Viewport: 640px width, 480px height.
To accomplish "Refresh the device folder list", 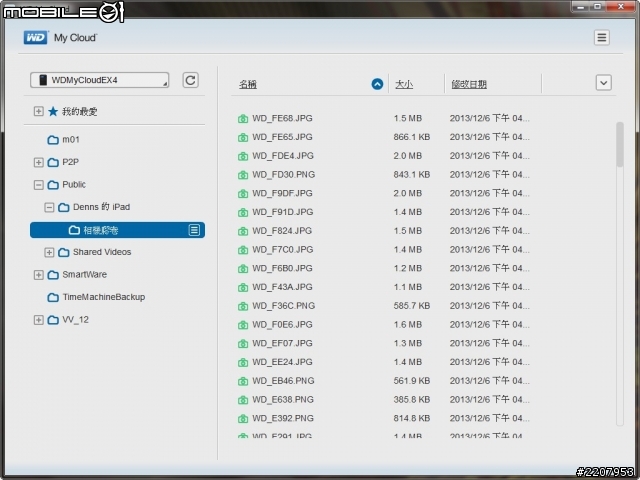I will click(190, 80).
